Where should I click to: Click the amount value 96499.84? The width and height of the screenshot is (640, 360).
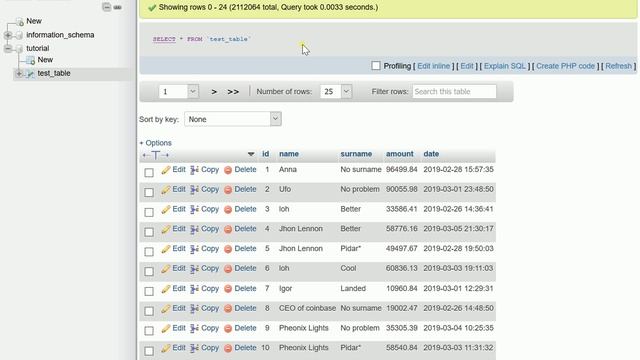point(402,169)
